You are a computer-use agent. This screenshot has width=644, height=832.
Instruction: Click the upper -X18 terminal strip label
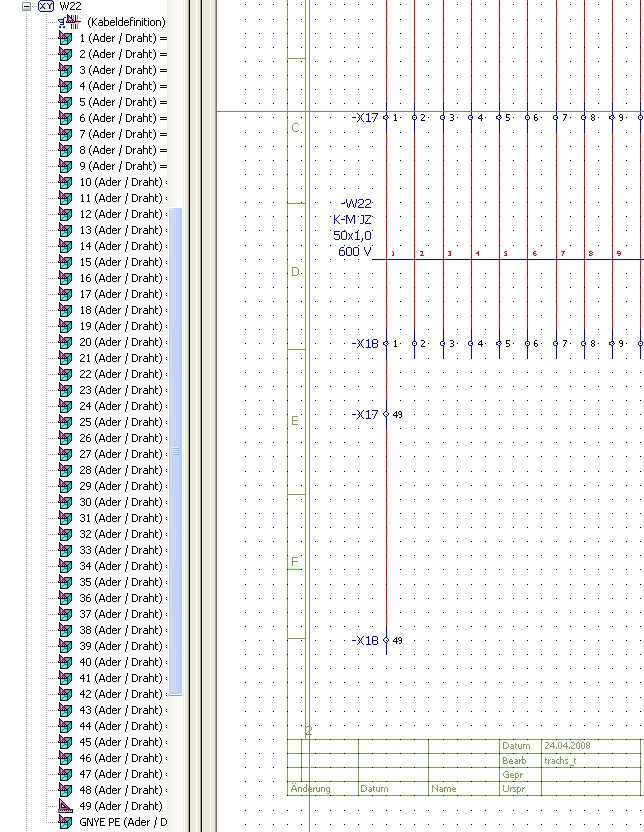(365, 343)
